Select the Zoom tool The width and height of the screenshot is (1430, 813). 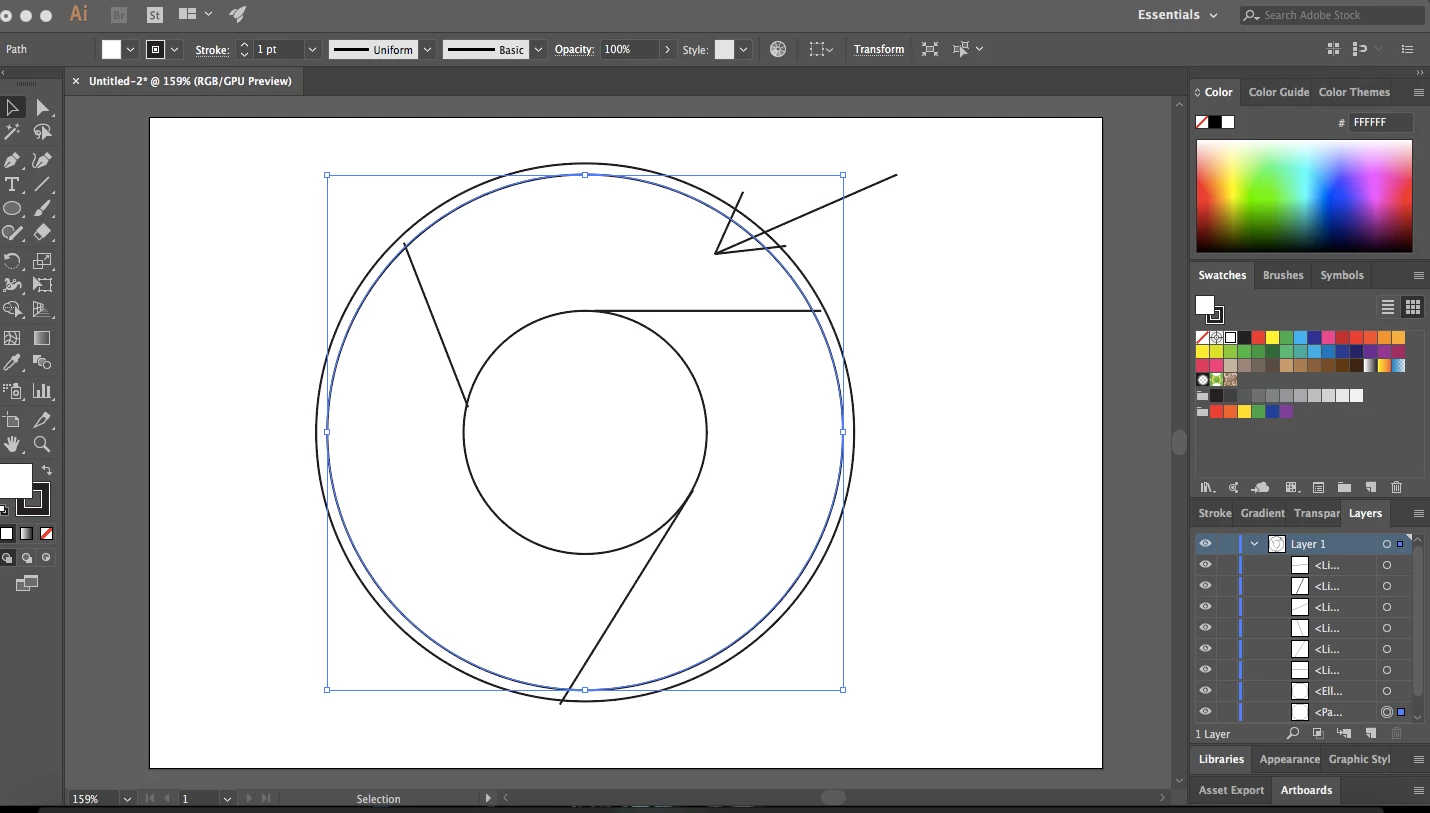click(x=43, y=444)
